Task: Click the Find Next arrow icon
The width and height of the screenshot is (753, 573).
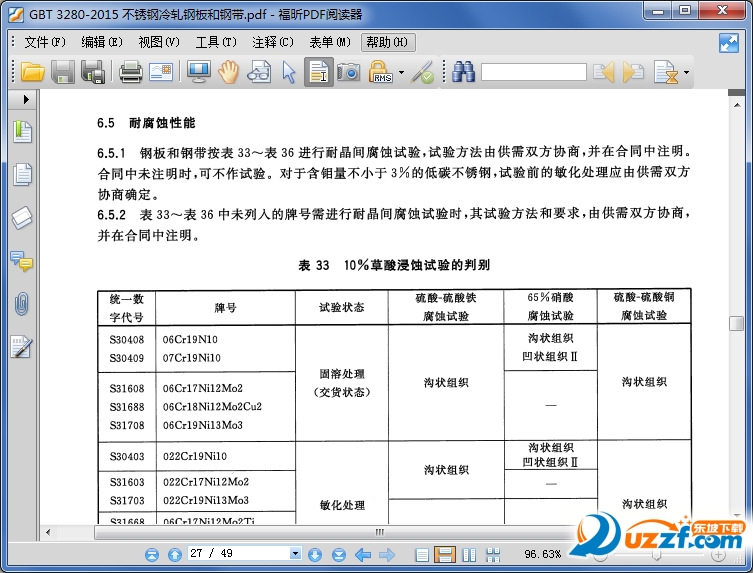Action: click(633, 72)
